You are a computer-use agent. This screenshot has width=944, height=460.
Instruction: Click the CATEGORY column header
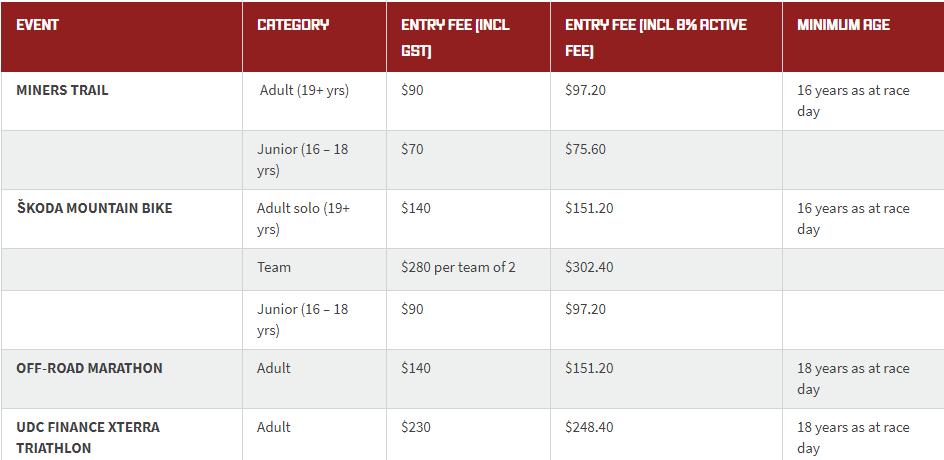314,37
